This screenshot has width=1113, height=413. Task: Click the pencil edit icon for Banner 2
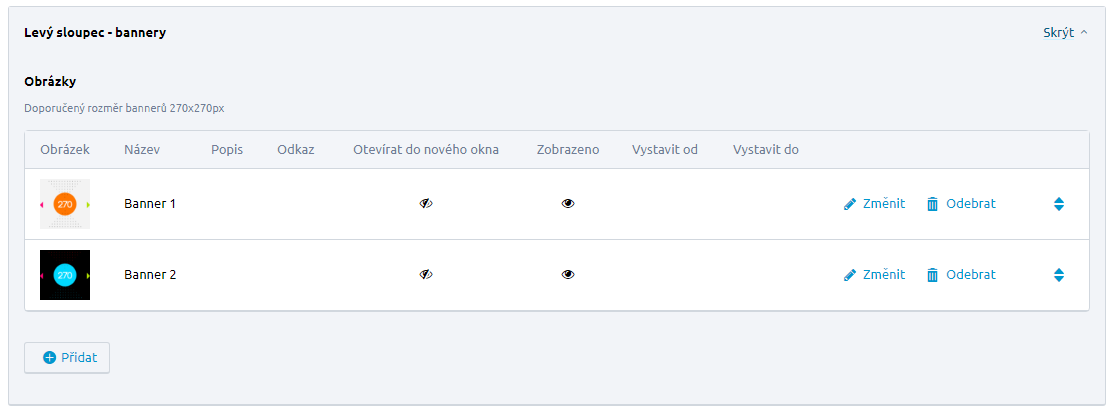coord(850,275)
